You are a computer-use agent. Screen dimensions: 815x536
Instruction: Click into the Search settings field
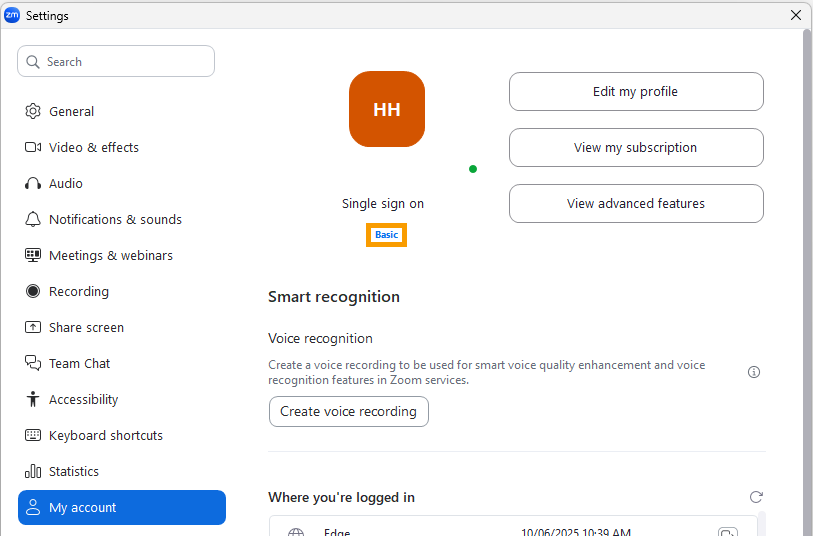[x=116, y=61]
